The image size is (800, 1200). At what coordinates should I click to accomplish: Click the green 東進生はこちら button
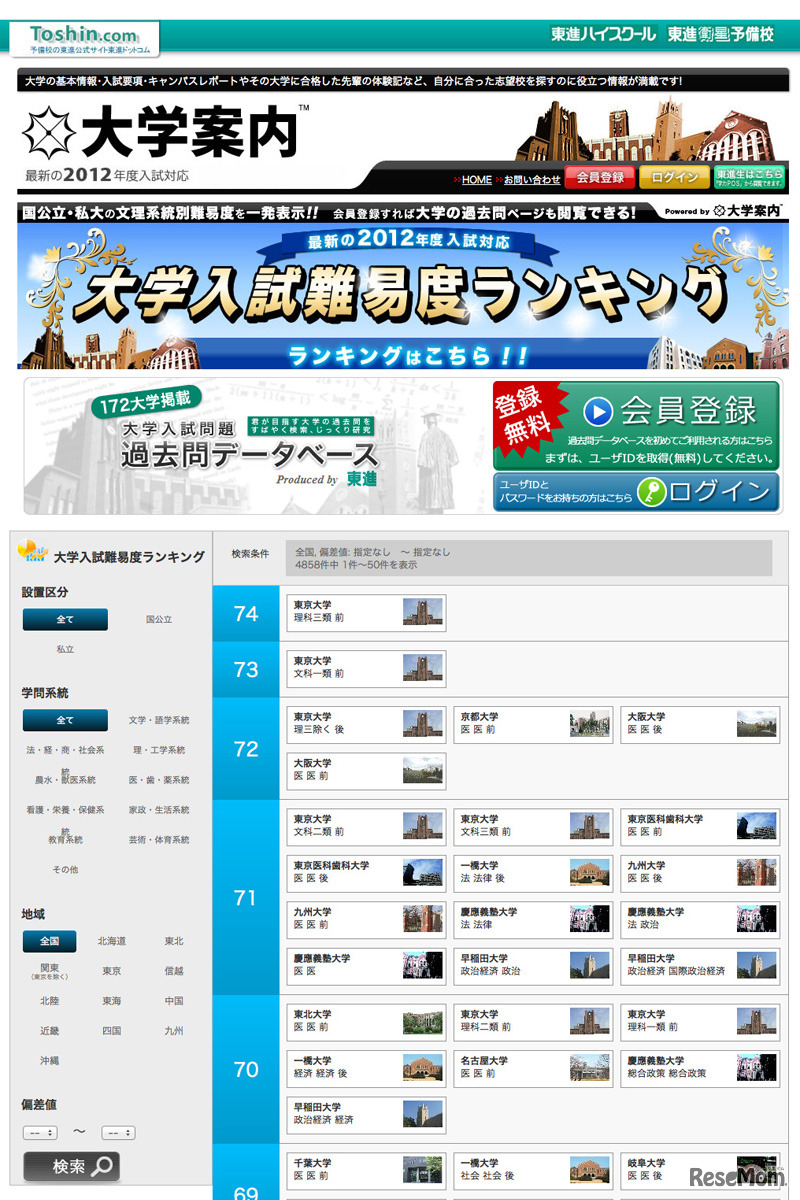[x=749, y=177]
